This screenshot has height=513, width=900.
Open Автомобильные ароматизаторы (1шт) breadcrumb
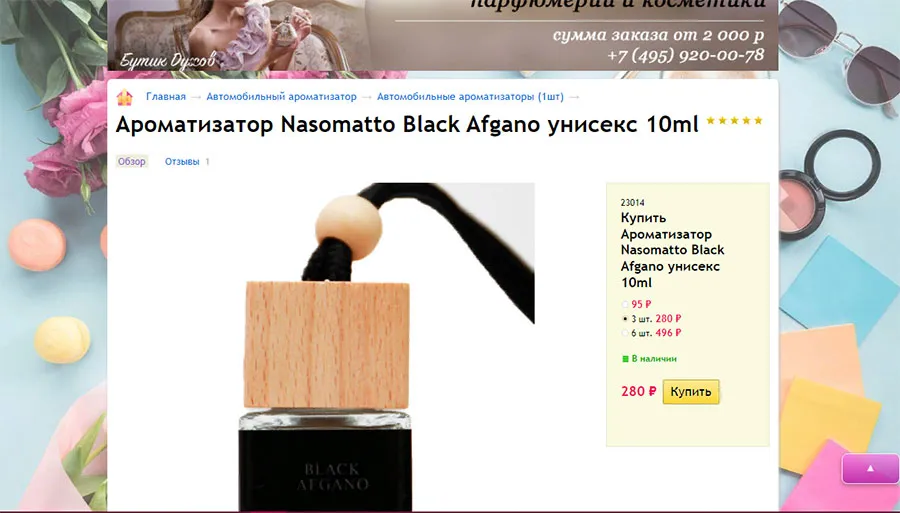coord(470,96)
